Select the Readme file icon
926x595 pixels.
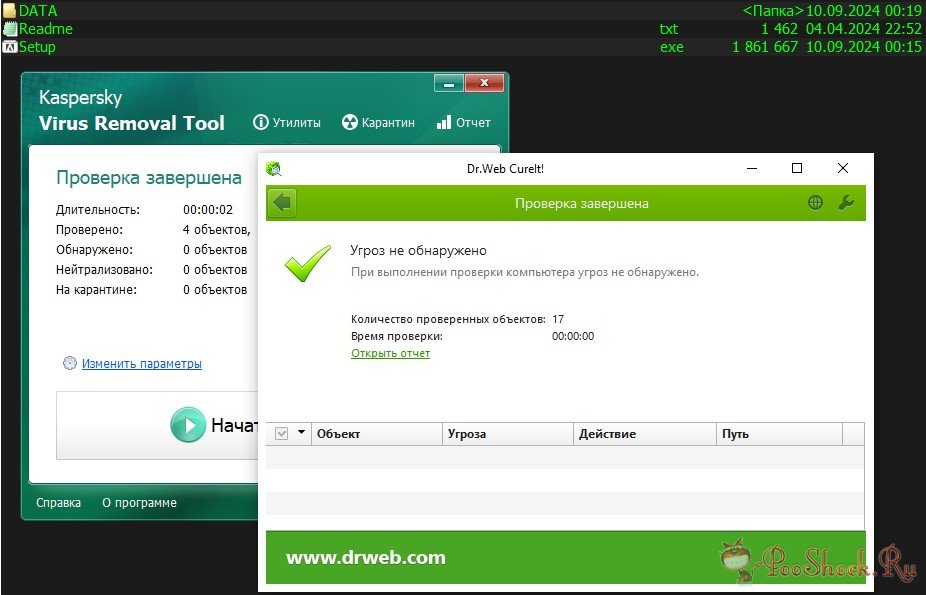[x=9, y=29]
